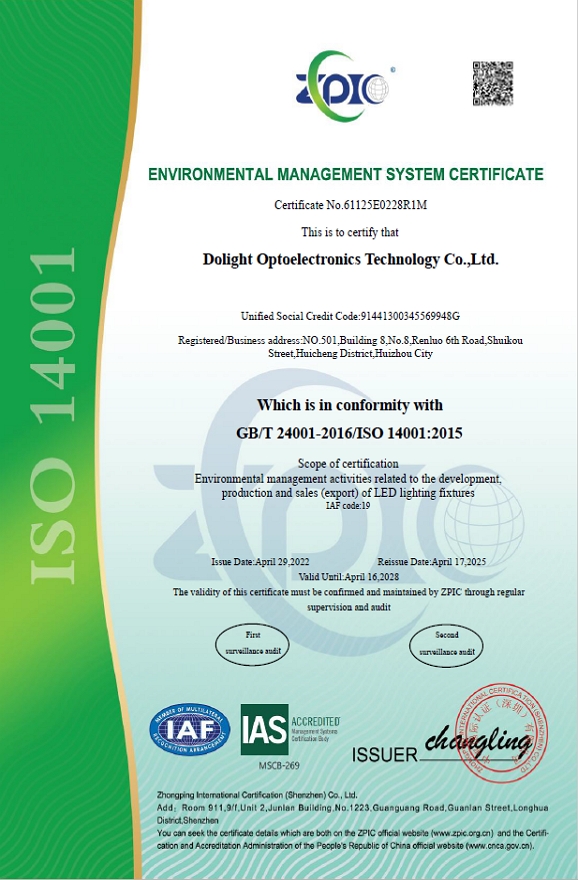Click the ZPIC logo at top
This screenshot has width=578, height=880.
[x=342, y=86]
